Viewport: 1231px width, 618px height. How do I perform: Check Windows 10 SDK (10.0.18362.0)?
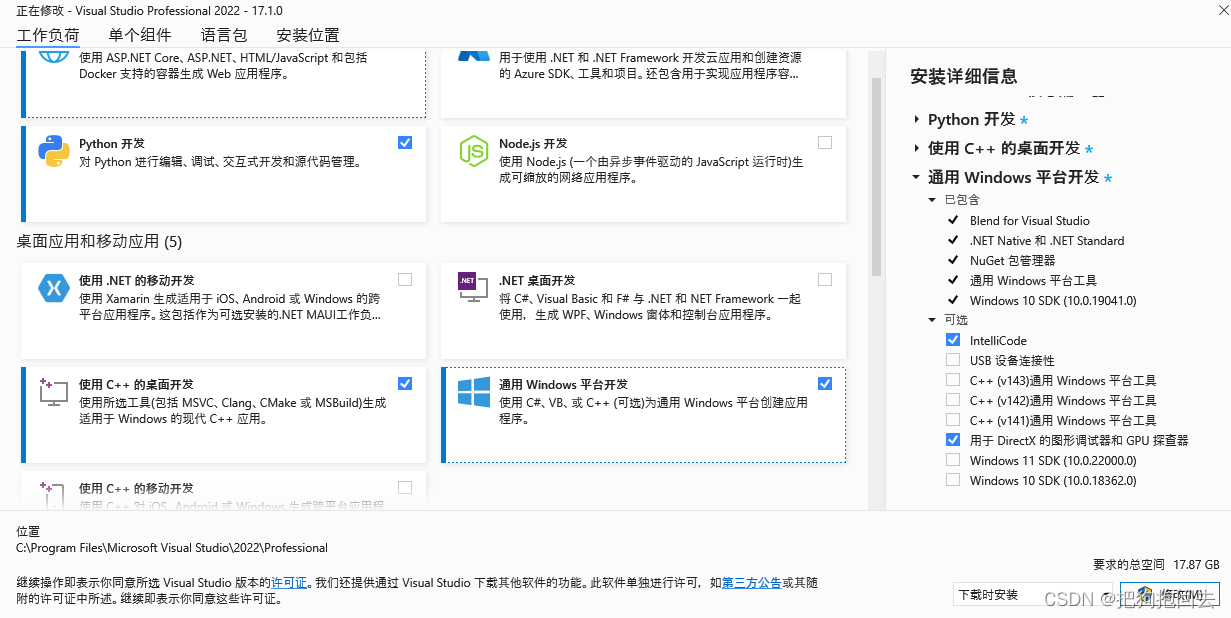point(953,480)
